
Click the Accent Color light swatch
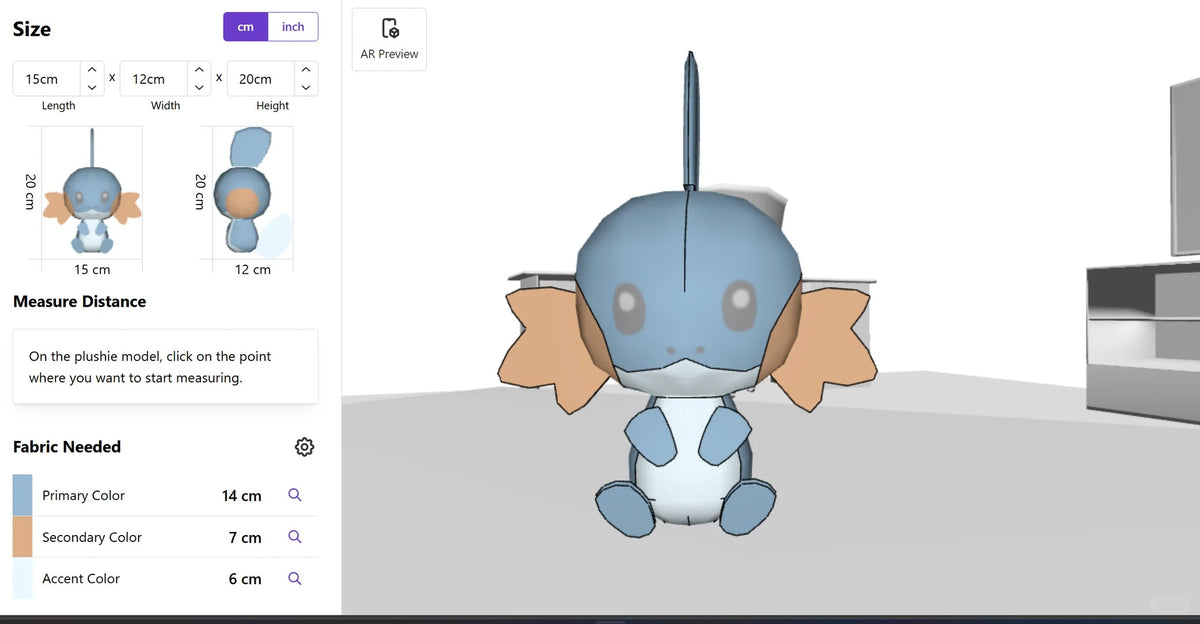pyautogui.click(x=22, y=578)
